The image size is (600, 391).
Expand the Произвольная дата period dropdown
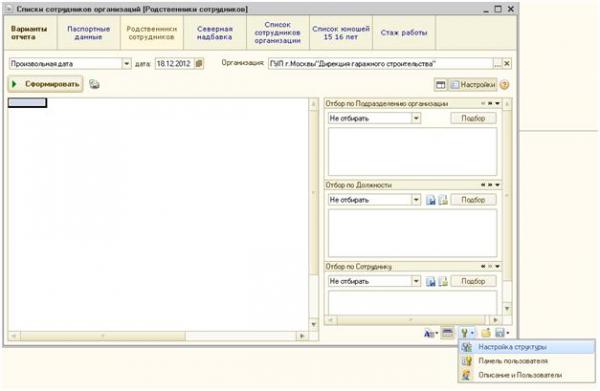[x=126, y=64]
